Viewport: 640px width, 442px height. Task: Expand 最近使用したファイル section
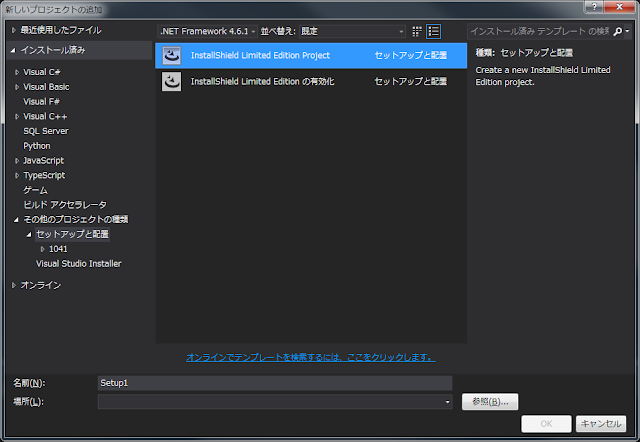[13, 30]
